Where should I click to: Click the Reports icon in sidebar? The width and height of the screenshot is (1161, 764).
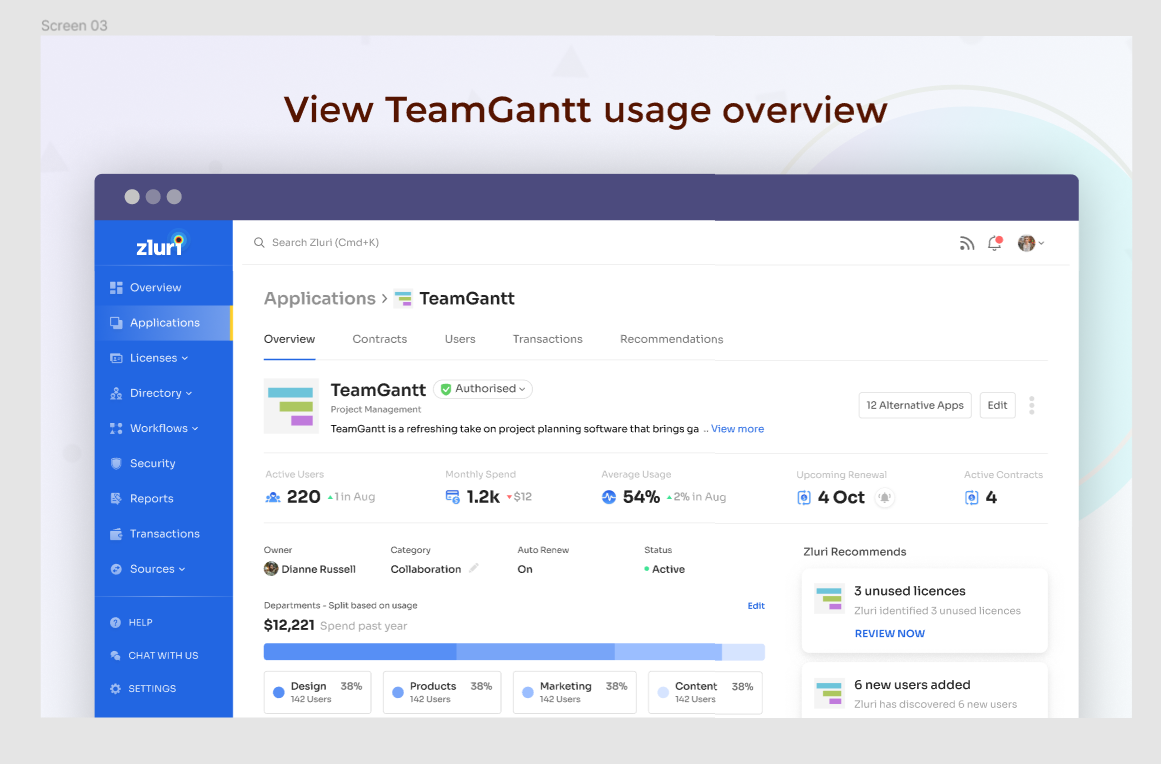116,498
